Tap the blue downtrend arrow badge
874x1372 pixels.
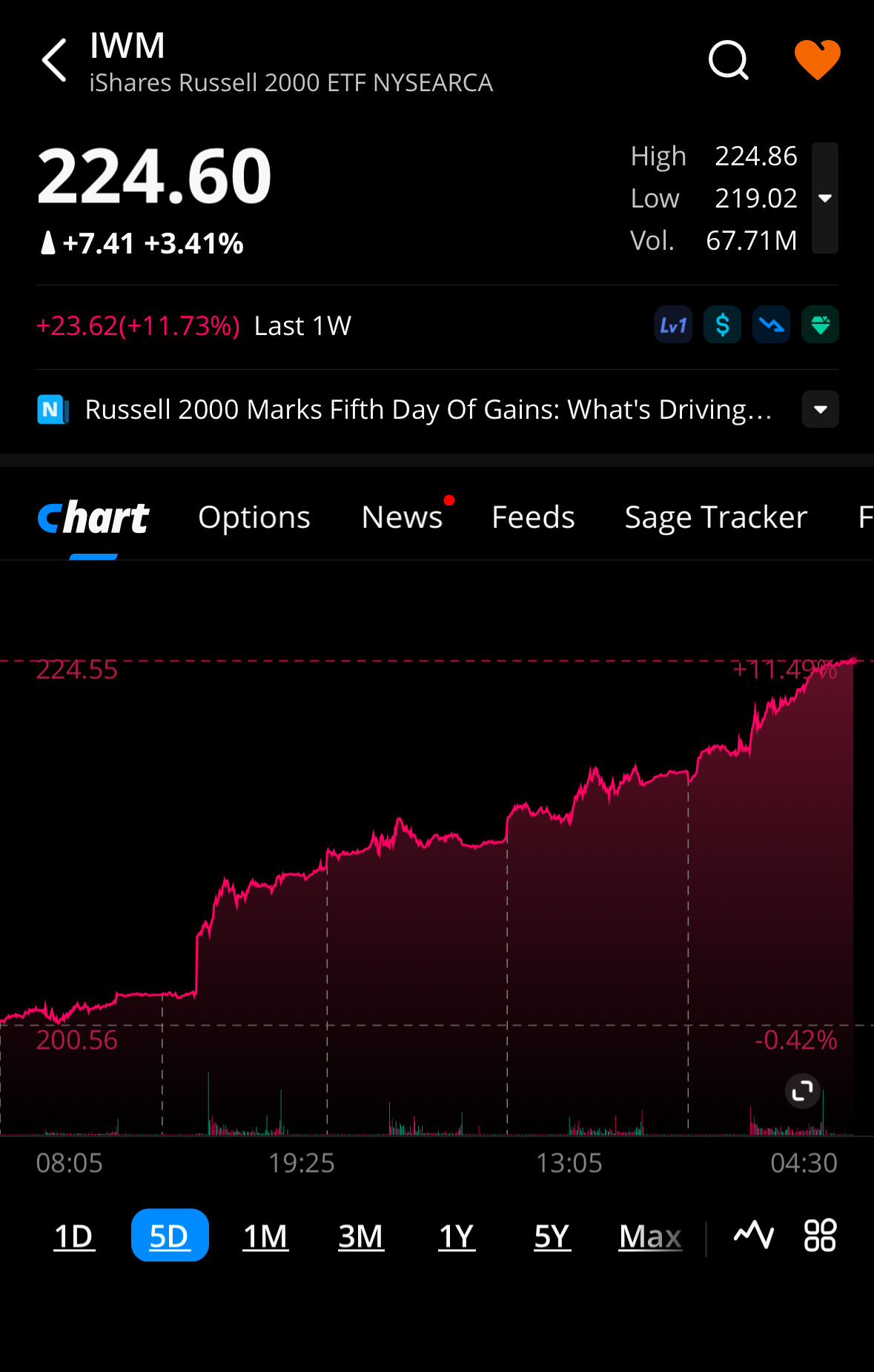pyautogui.click(x=771, y=325)
